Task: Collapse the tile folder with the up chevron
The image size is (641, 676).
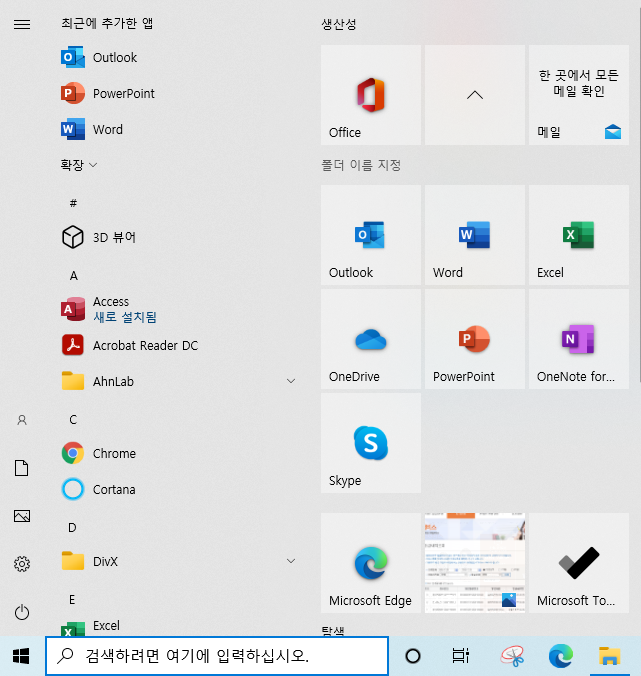Action: click(475, 95)
